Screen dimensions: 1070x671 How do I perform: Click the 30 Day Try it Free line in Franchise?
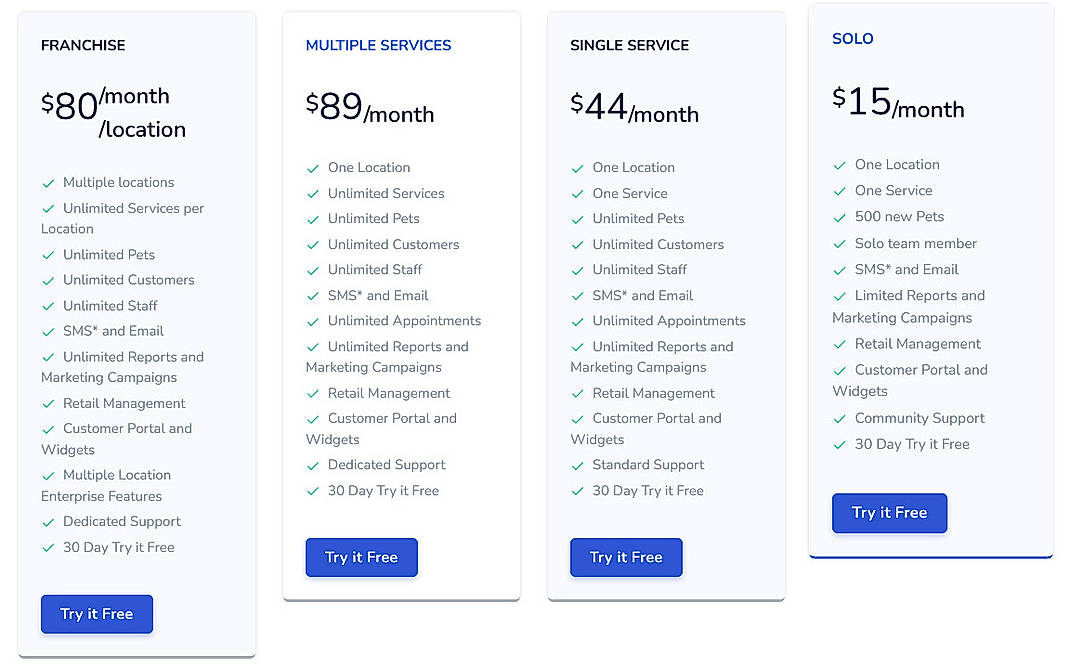(x=118, y=547)
